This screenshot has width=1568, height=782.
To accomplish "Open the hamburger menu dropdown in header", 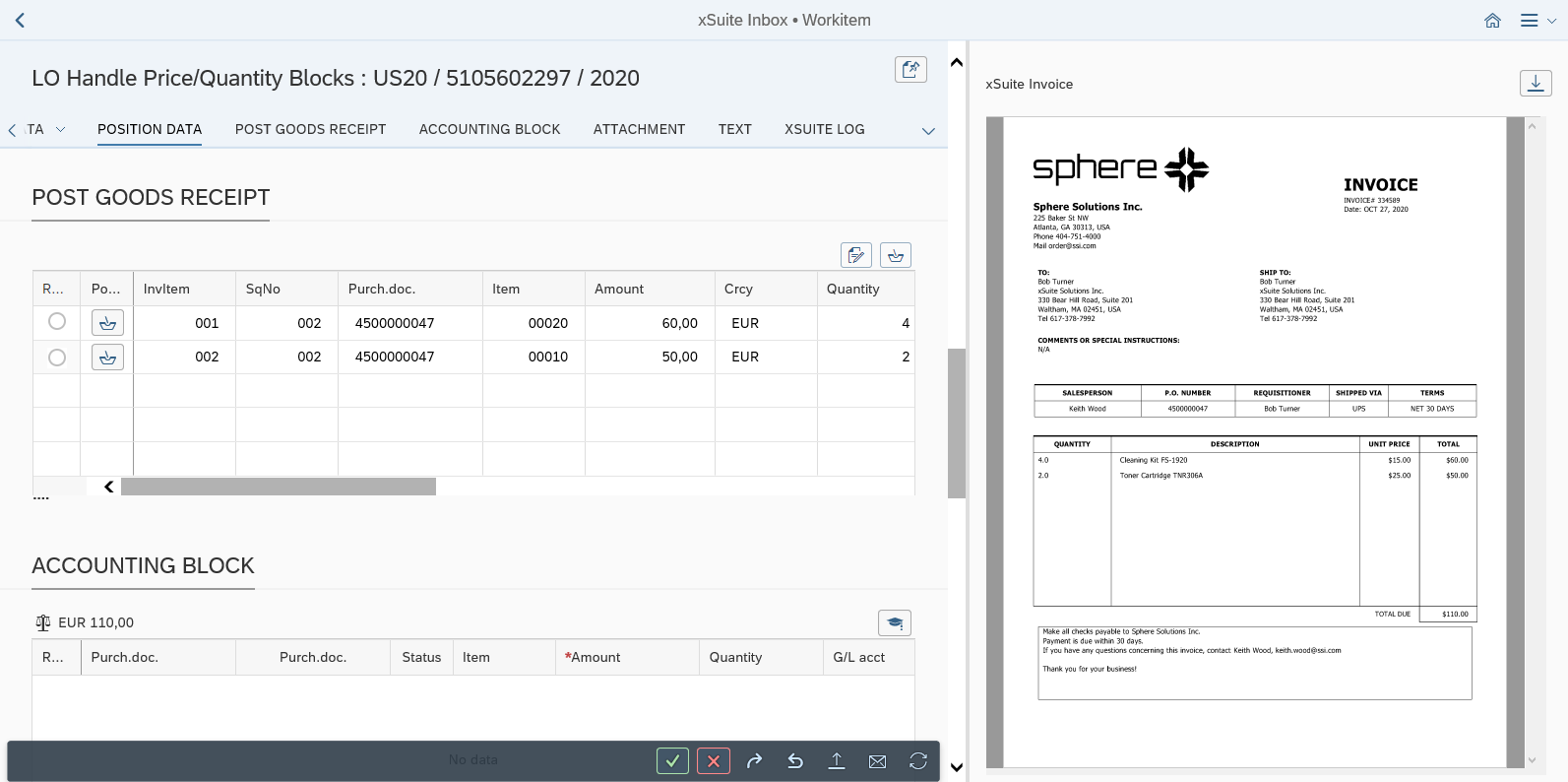I will point(1537,21).
